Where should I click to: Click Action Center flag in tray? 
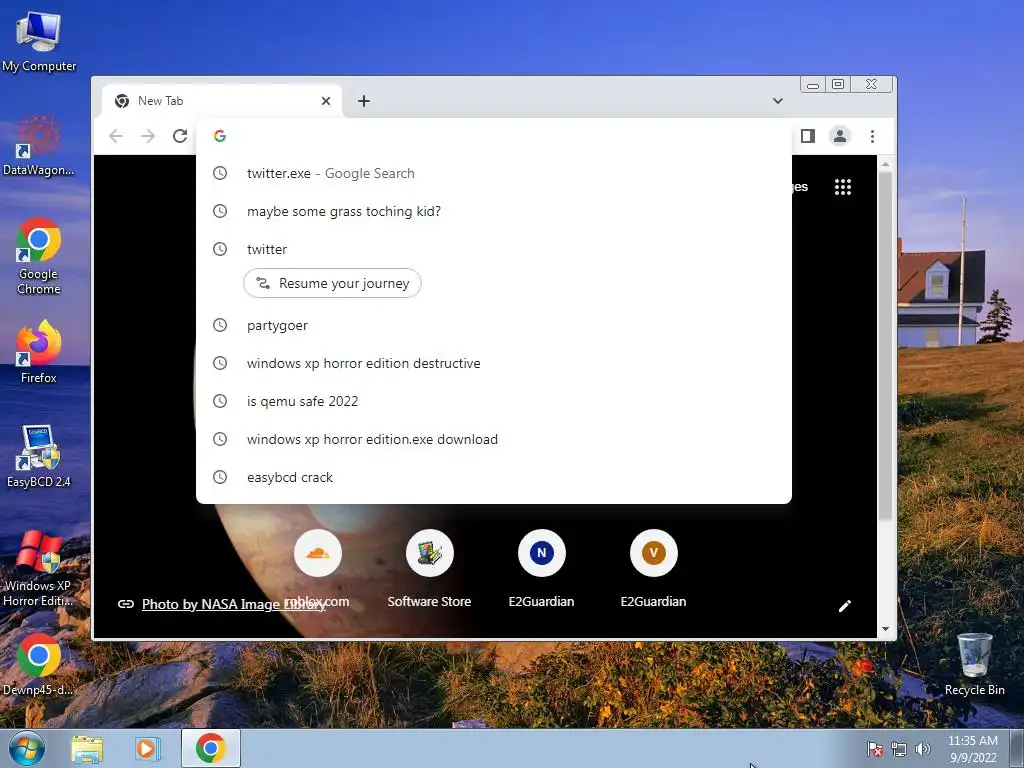(x=874, y=749)
